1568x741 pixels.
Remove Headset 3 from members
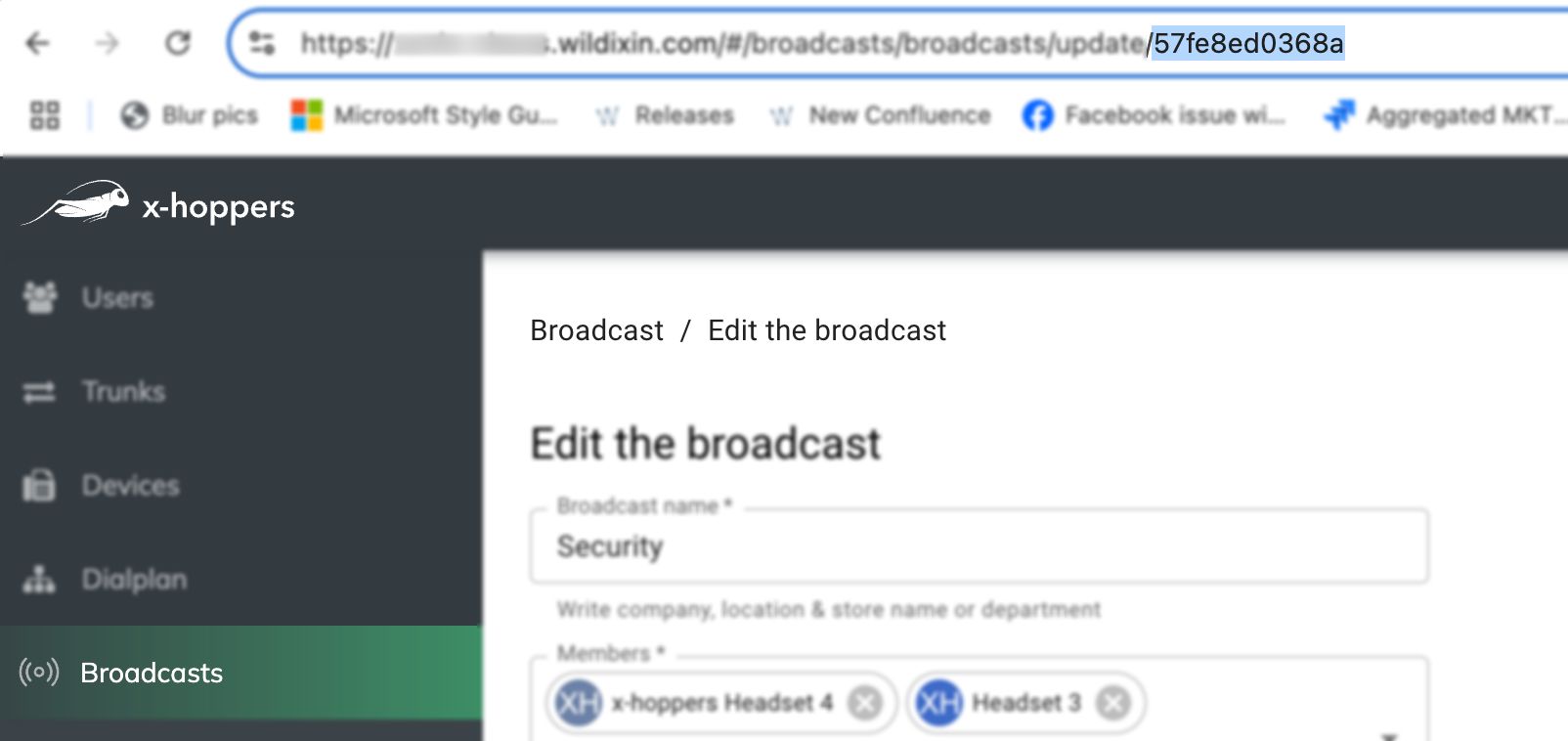click(1112, 703)
